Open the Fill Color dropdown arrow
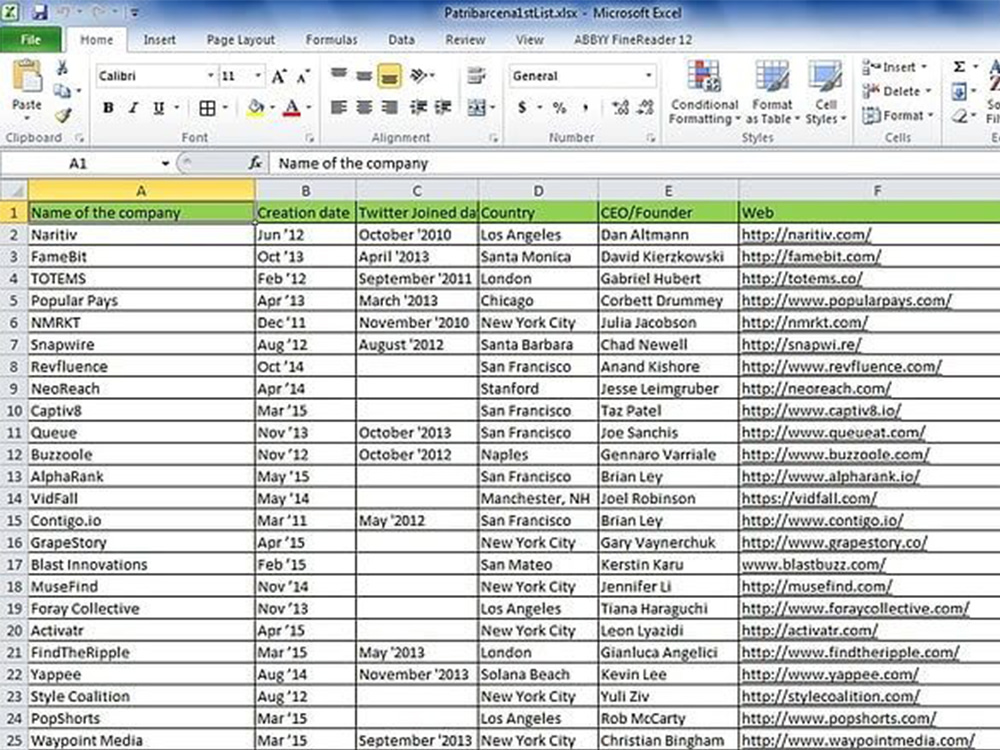Viewport: 1000px width, 750px height. click(x=272, y=108)
